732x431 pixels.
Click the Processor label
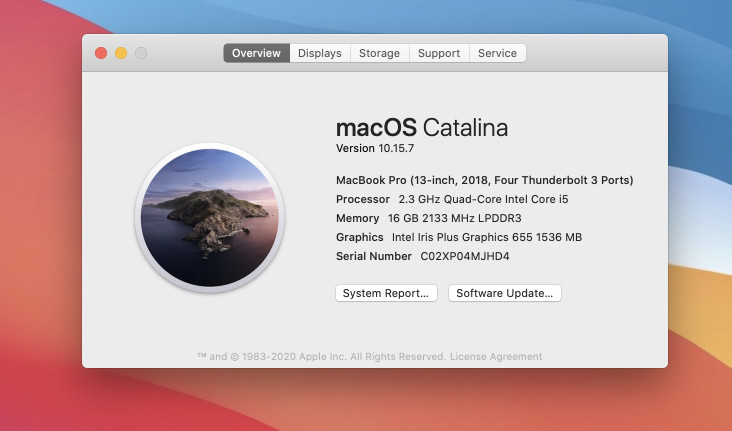363,199
